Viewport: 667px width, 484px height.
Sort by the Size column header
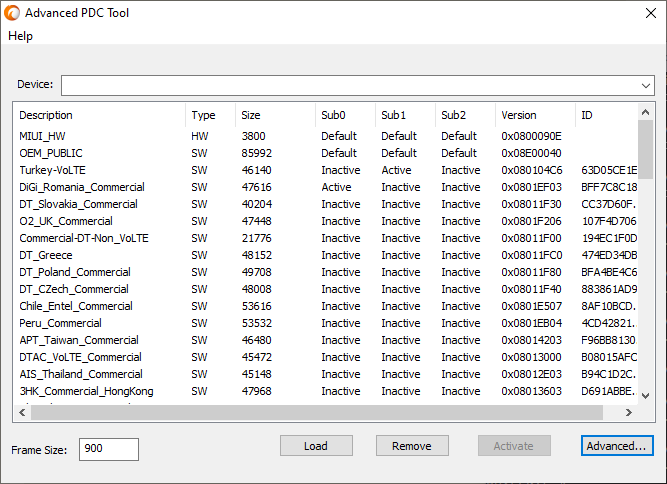(x=275, y=115)
